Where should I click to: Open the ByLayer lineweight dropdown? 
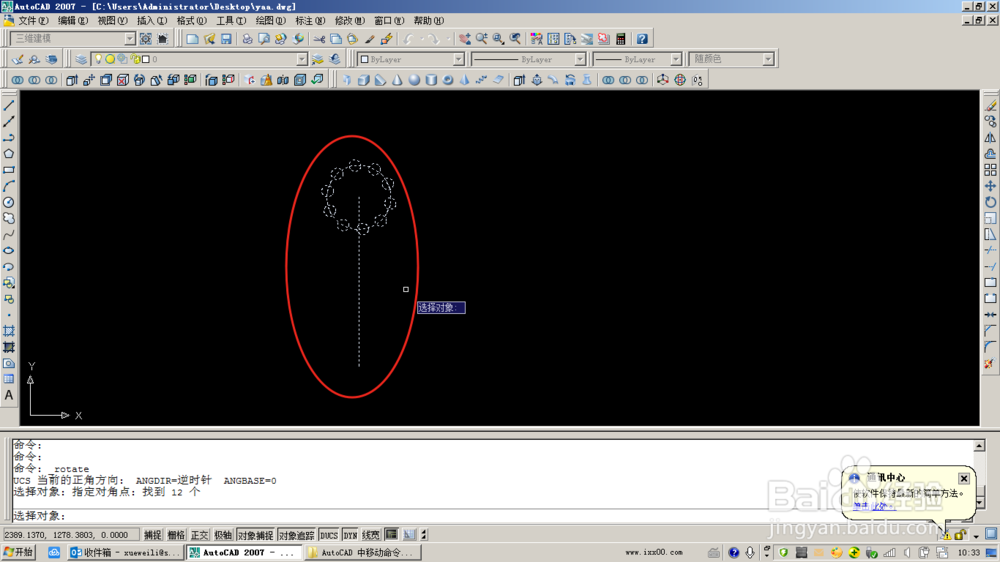(675, 59)
